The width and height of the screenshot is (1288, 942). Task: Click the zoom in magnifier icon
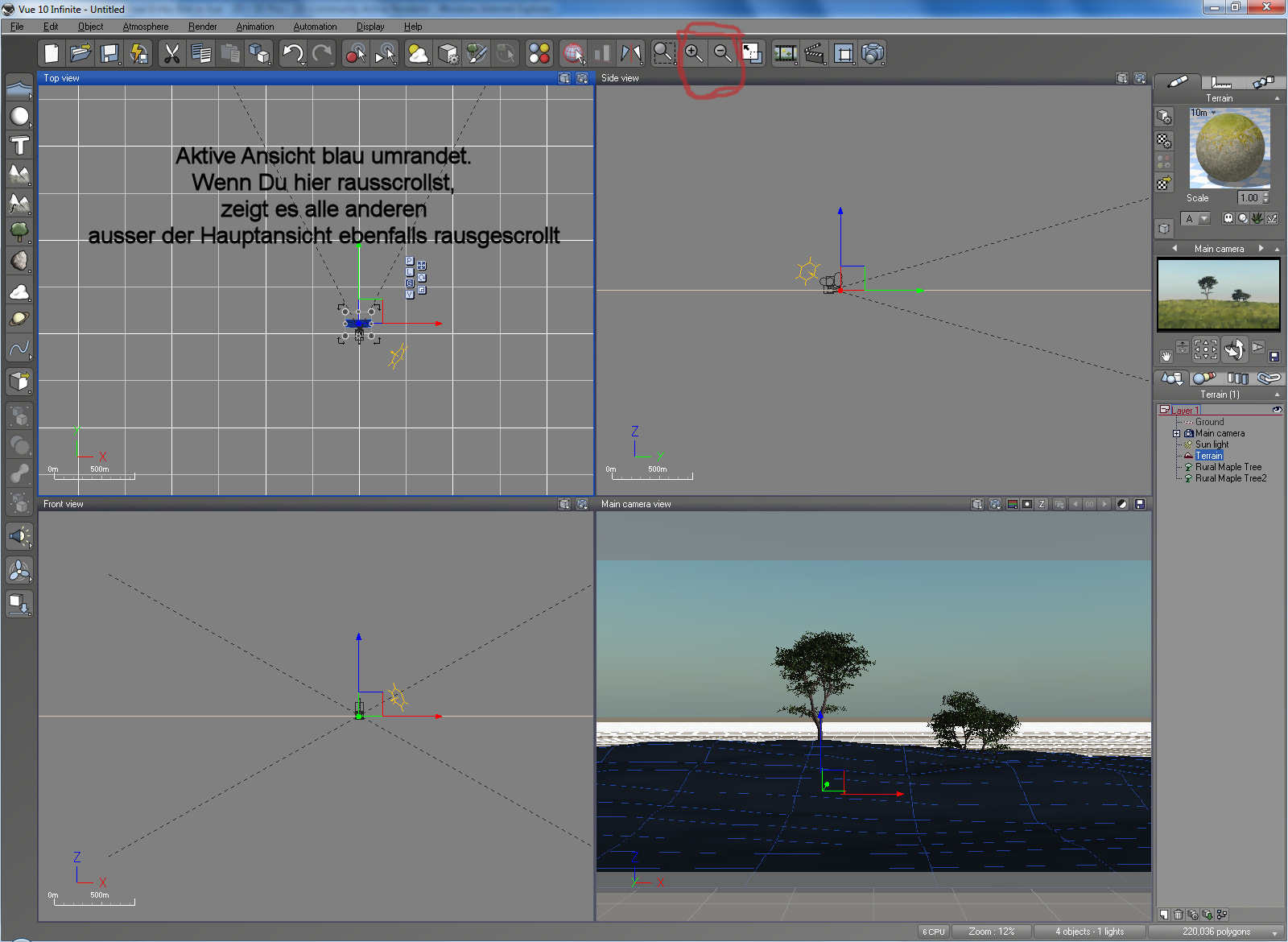[693, 54]
